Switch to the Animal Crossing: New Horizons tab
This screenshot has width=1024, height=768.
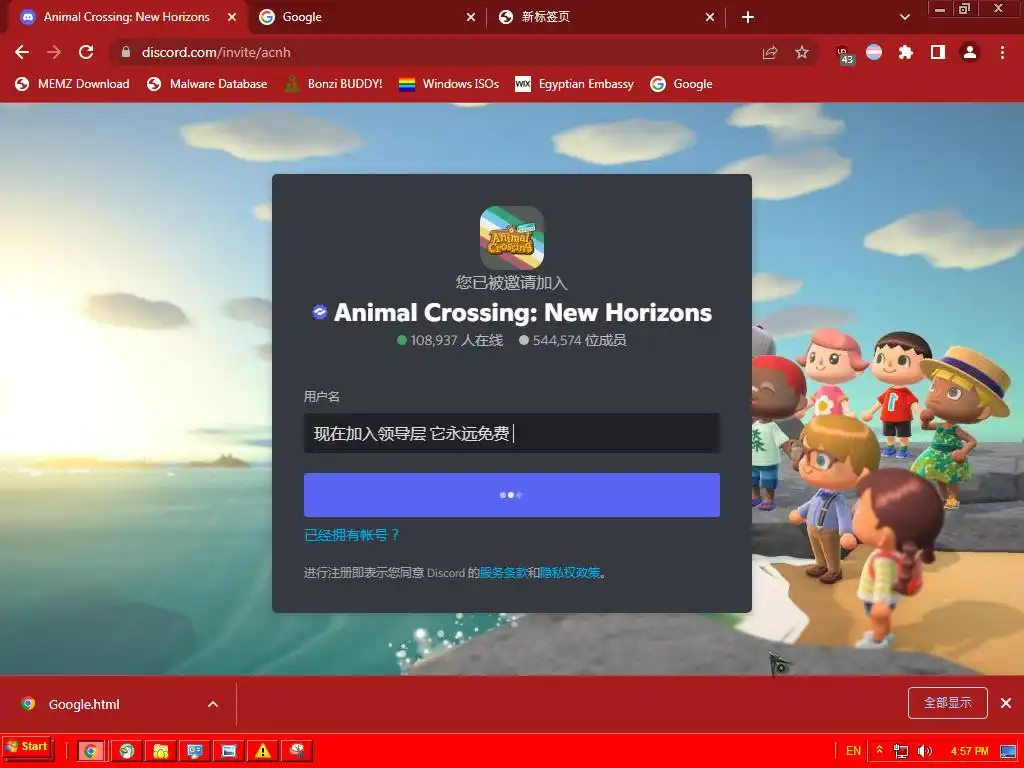pos(127,17)
